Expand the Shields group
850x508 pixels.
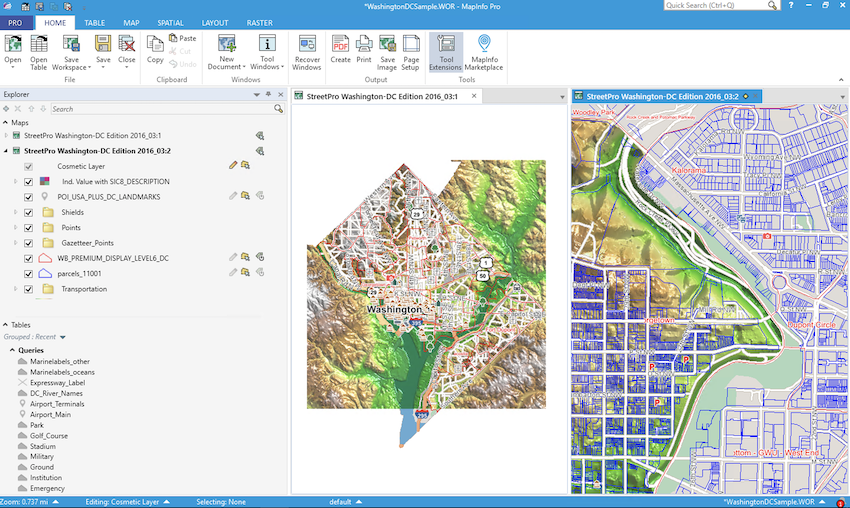(15, 213)
